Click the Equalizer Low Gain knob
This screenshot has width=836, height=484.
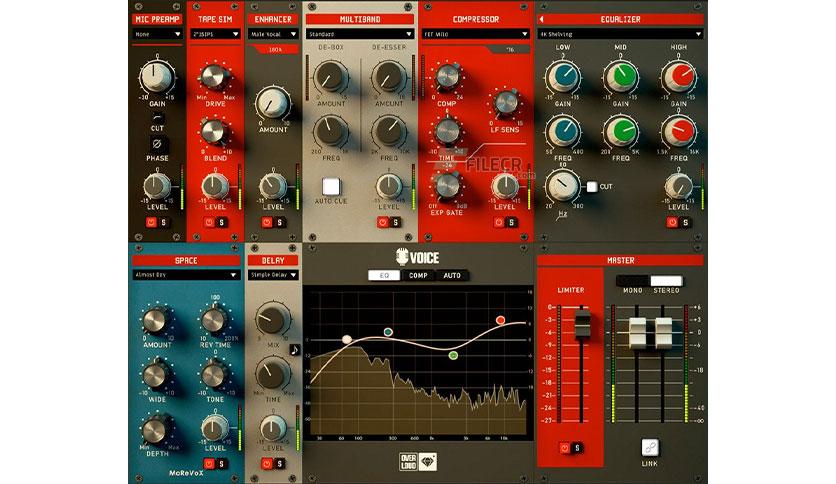point(562,77)
